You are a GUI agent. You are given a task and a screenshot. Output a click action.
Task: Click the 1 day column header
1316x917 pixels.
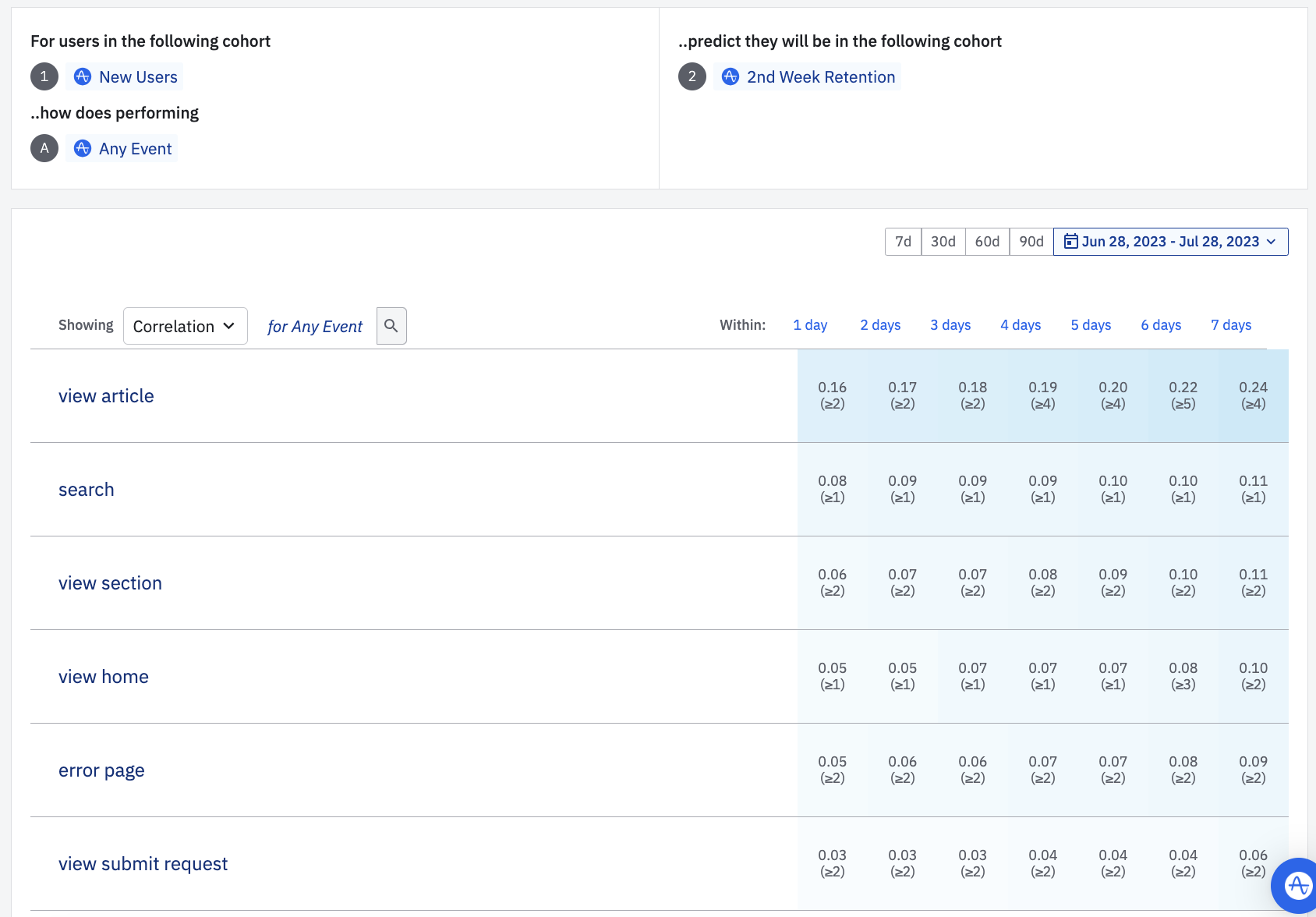(x=810, y=325)
